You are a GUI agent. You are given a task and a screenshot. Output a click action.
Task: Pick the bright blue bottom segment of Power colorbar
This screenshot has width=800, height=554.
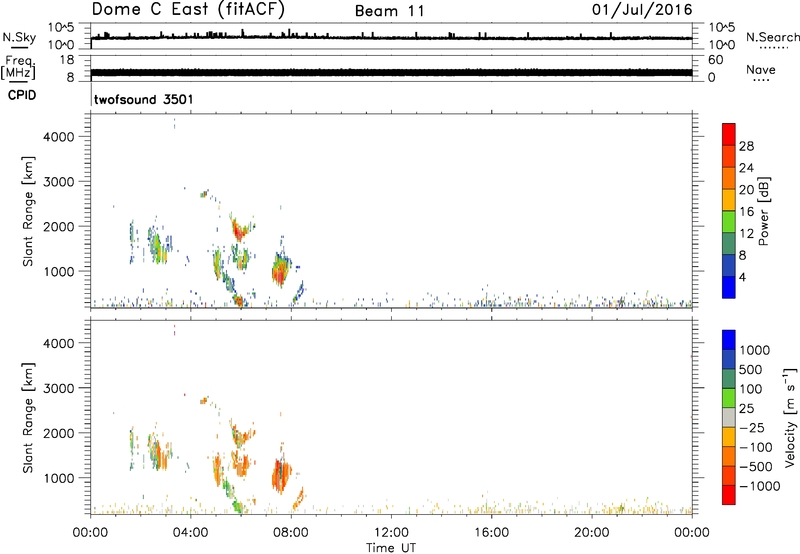[x=729, y=287]
